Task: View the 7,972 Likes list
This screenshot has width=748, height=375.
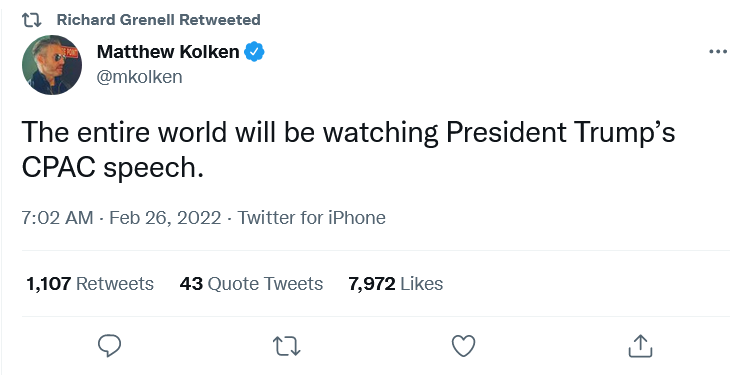Action: (395, 284)
